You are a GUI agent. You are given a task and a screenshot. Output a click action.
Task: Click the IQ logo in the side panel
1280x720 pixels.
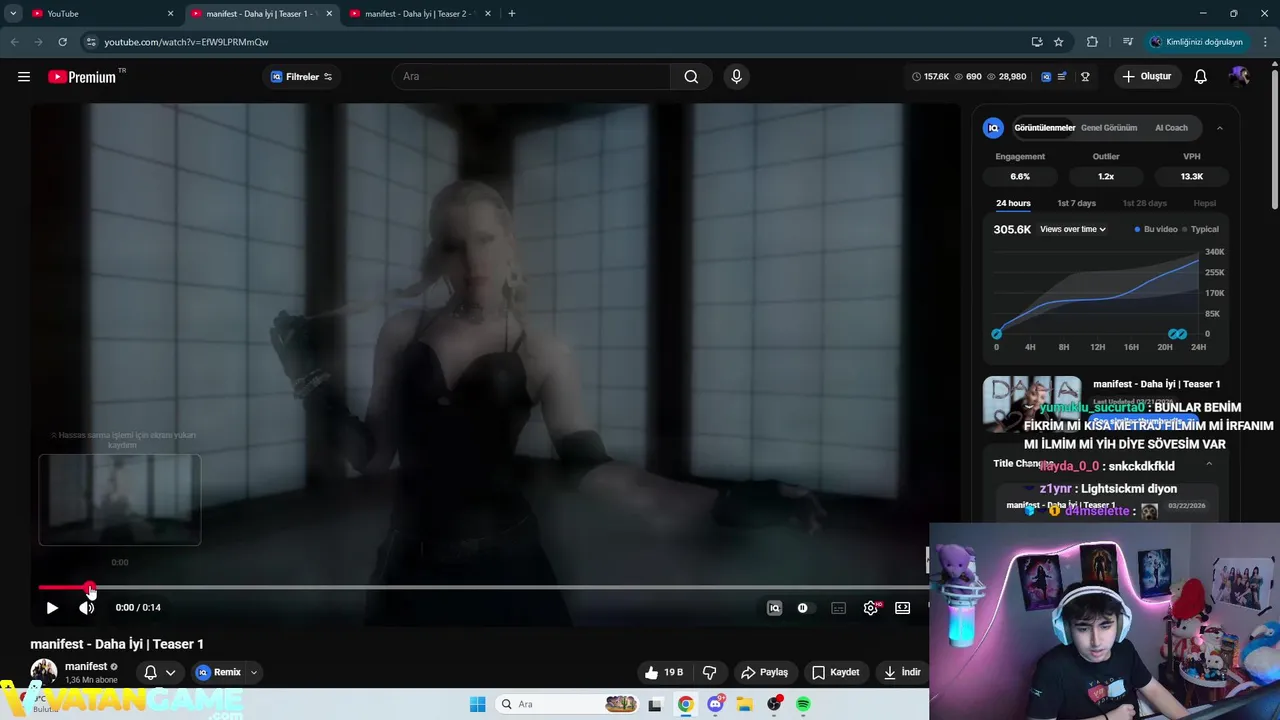coord(993,128)
